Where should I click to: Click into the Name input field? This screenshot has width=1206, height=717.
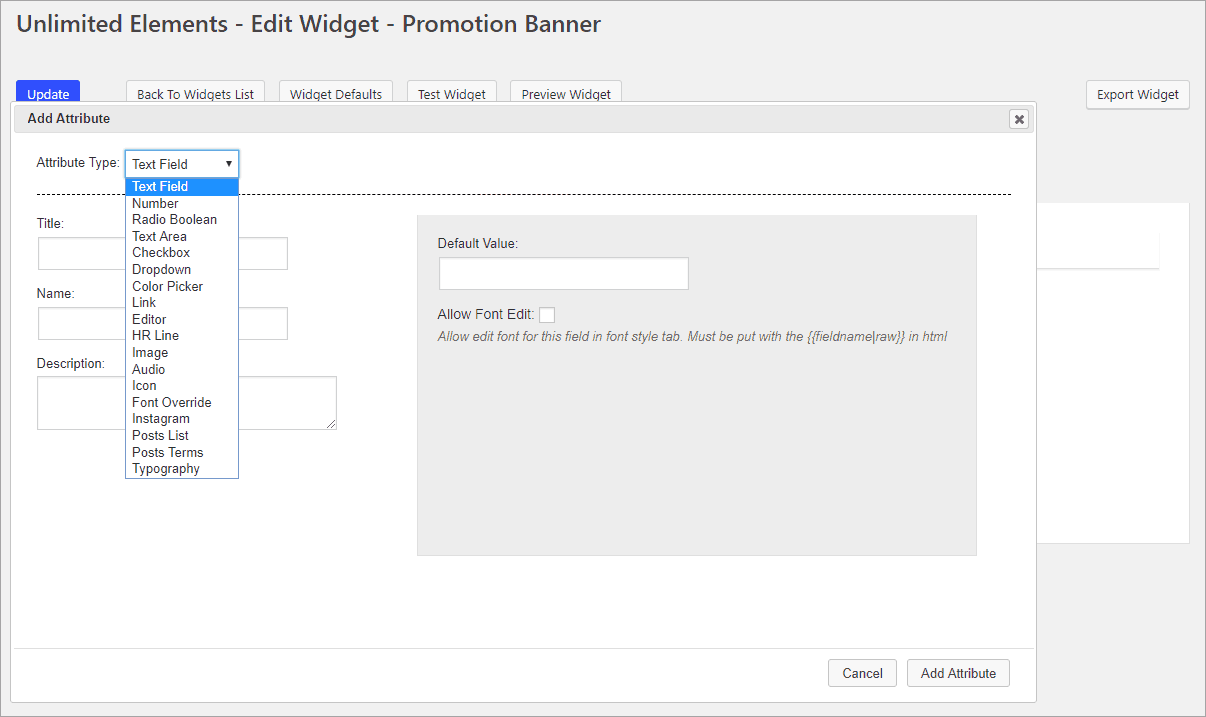(x=163, y=323)
